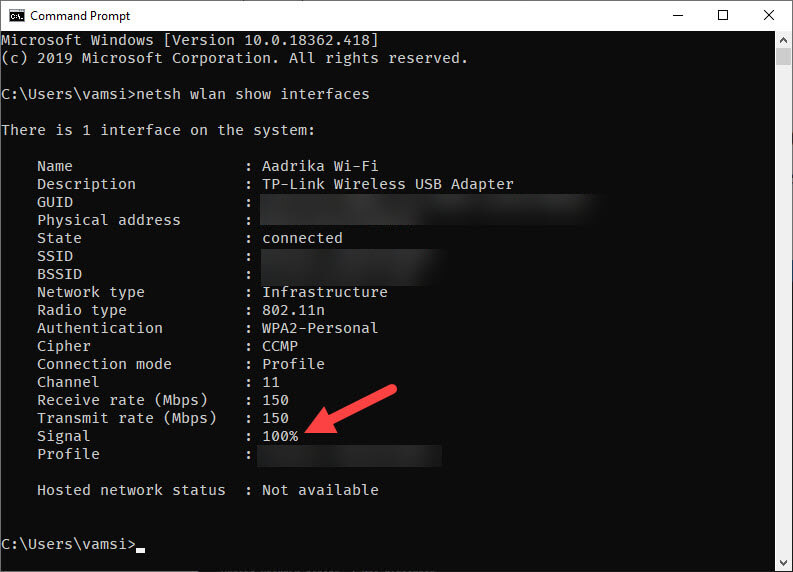
Task: Click the Channel 11 value
Action: pos(271,382)
